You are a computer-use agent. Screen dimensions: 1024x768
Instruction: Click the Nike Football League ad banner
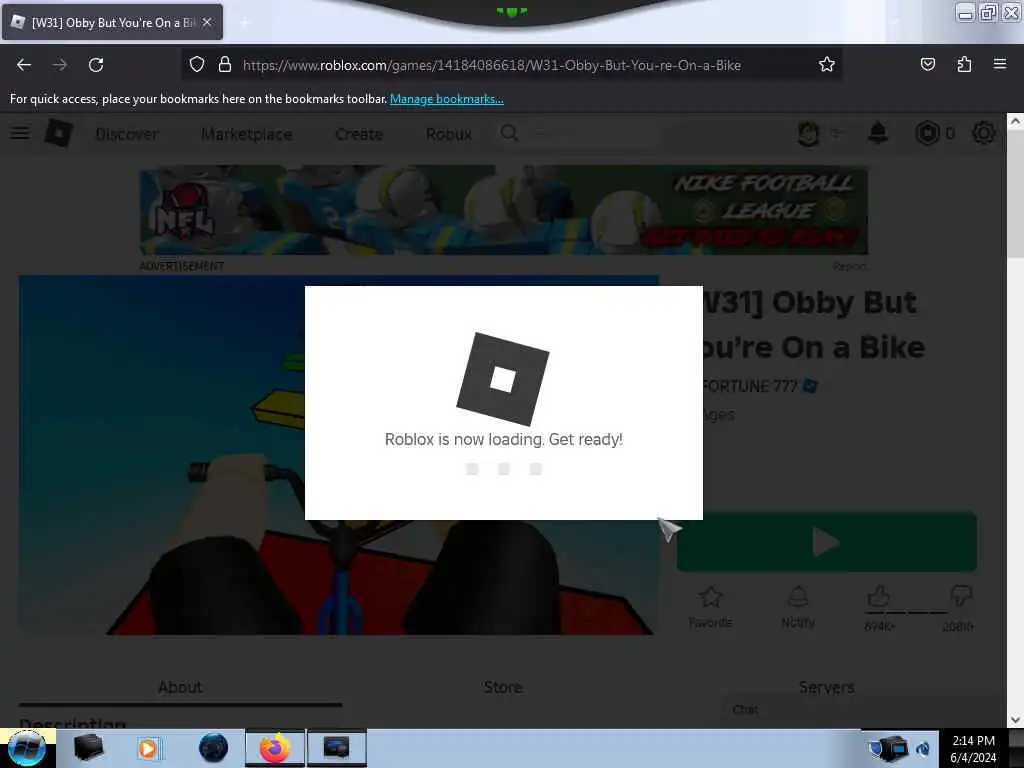coord(504,210)
